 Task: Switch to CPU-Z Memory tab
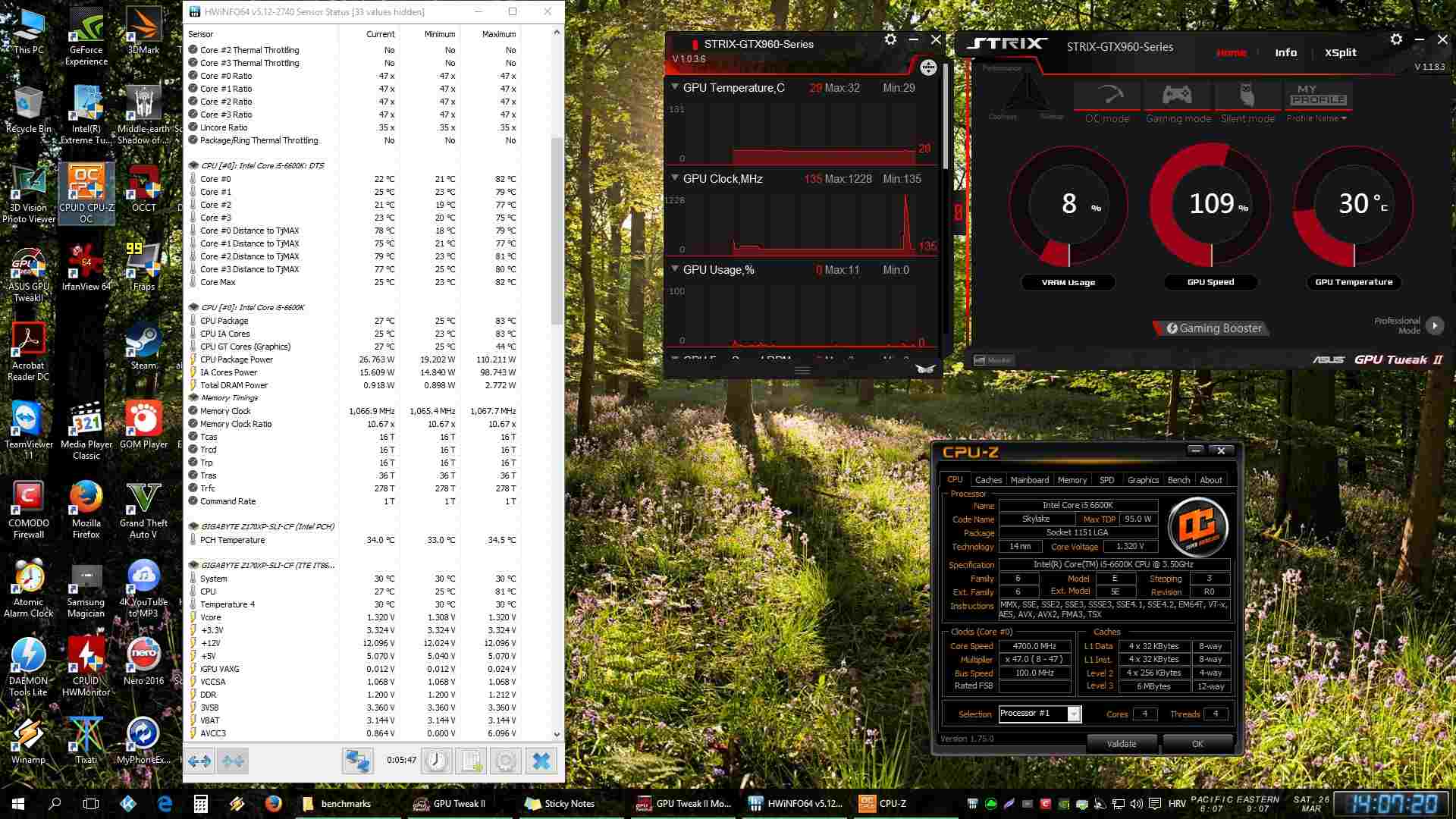(1072, 480)
